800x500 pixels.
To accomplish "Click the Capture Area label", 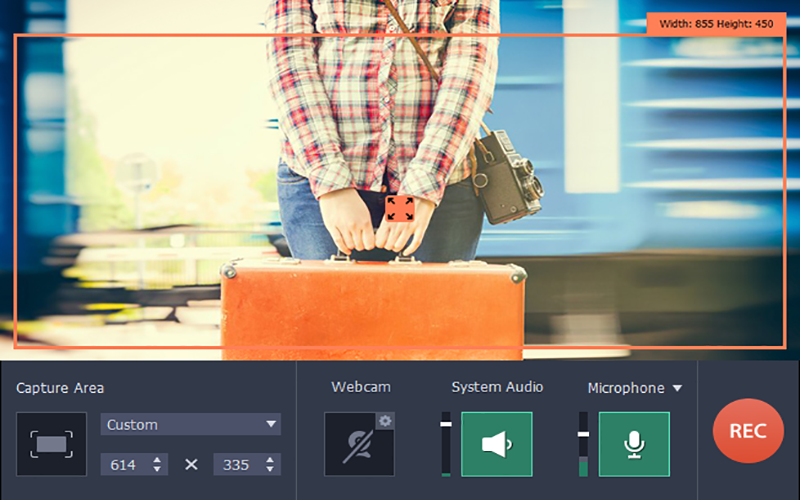I will click(x=60, y=388).
